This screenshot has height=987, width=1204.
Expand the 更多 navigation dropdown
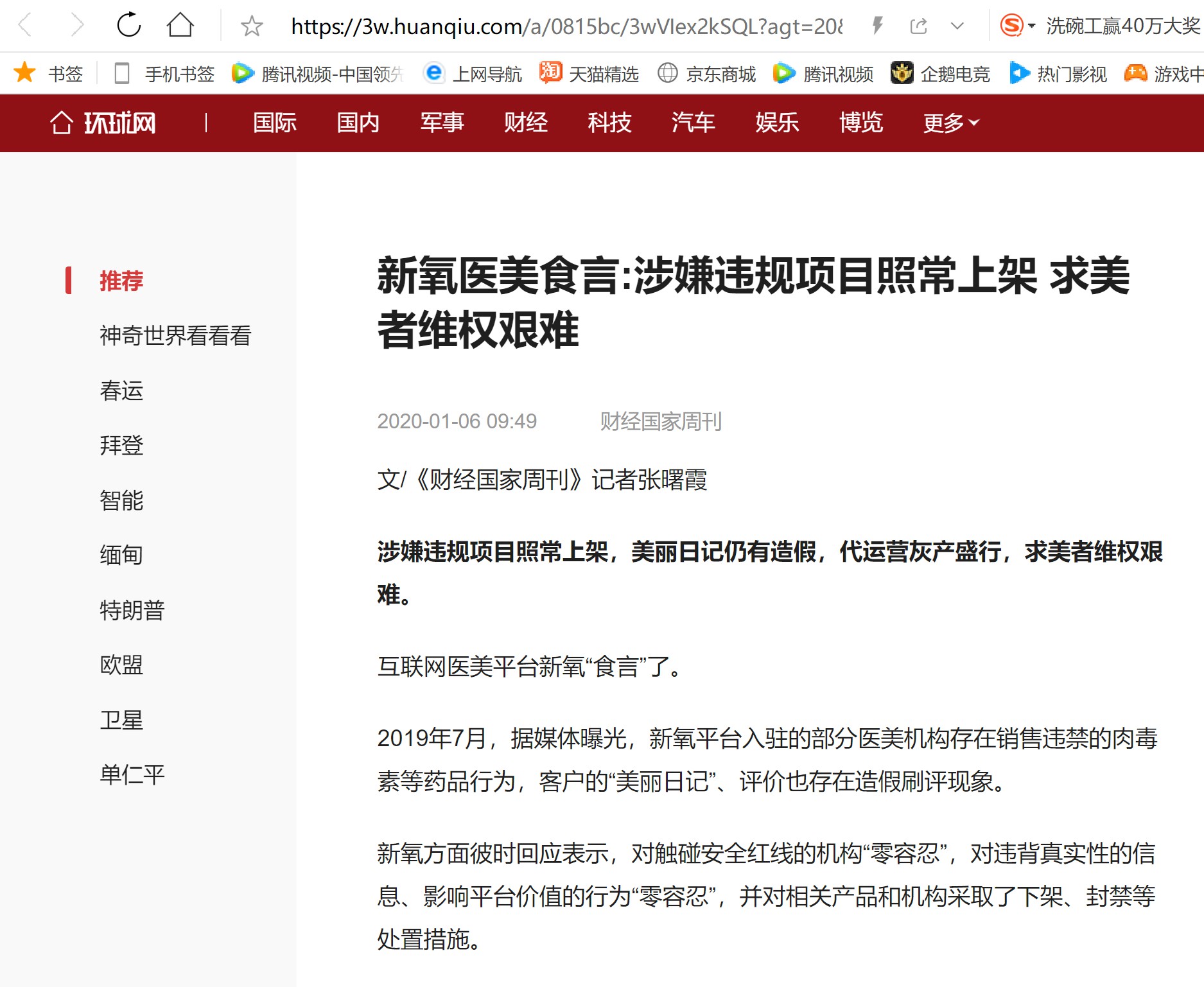coord(951,123)
